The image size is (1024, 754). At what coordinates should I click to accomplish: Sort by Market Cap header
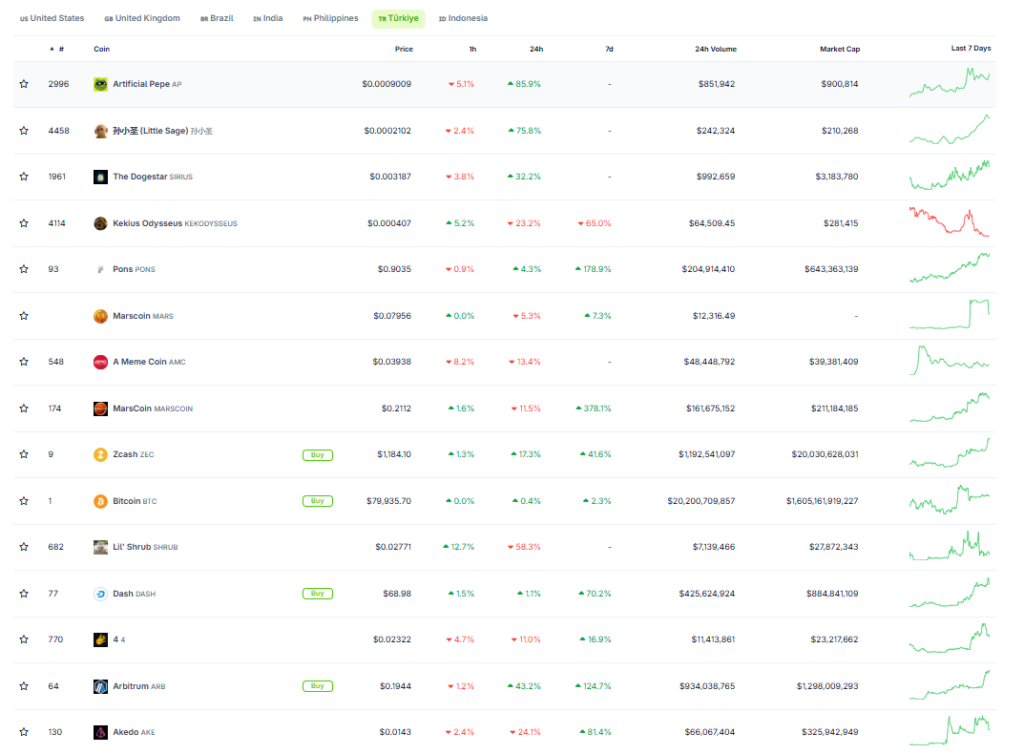coord(840,49)
